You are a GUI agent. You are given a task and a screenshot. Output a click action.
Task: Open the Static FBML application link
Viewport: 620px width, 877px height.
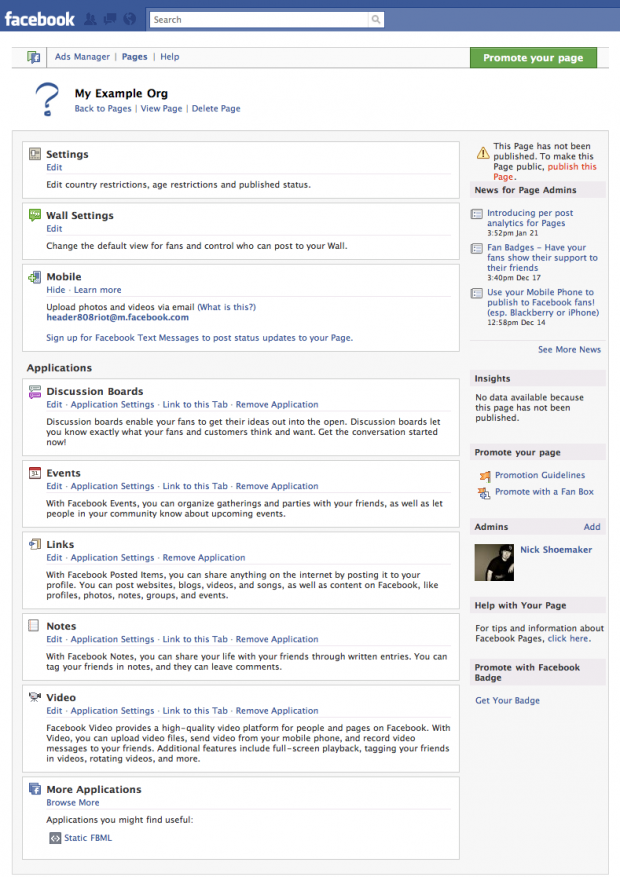pyautogui.click(x=88, y=838)
